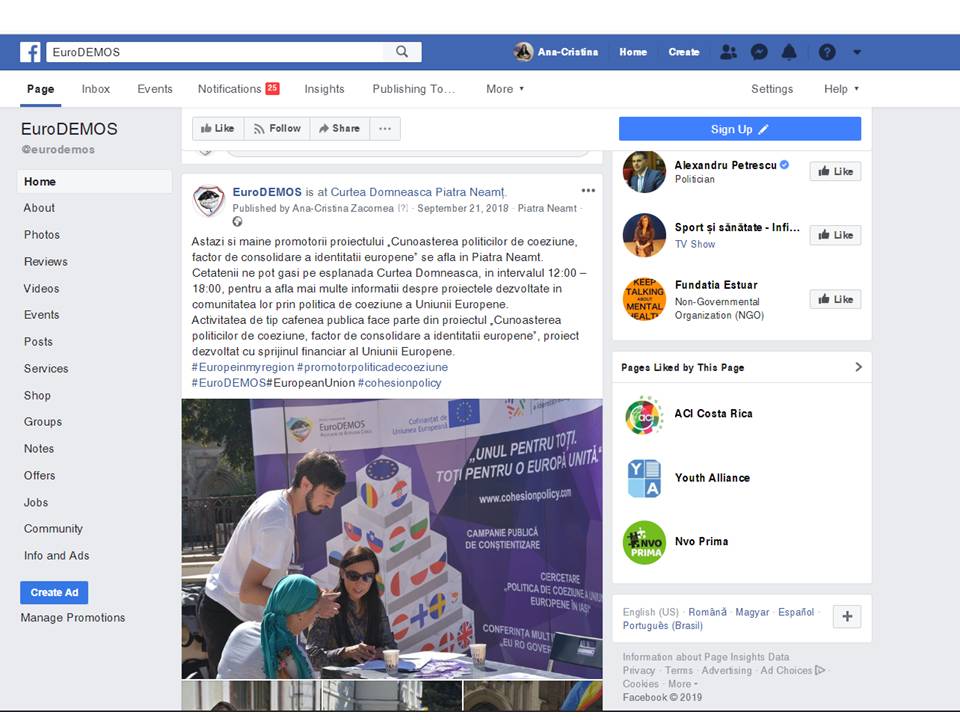The width and height of the screenshot is (960, 720).
Task: Open Videos in the left sidebar
Action: click(41, 288)
